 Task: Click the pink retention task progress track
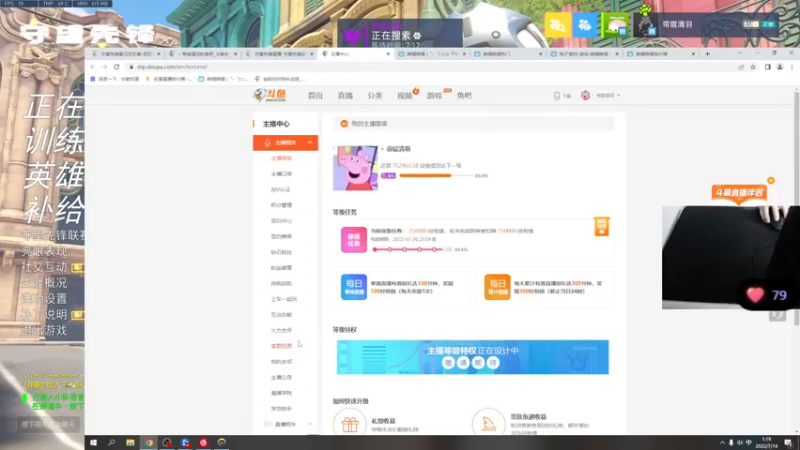(x=412, y=249)
